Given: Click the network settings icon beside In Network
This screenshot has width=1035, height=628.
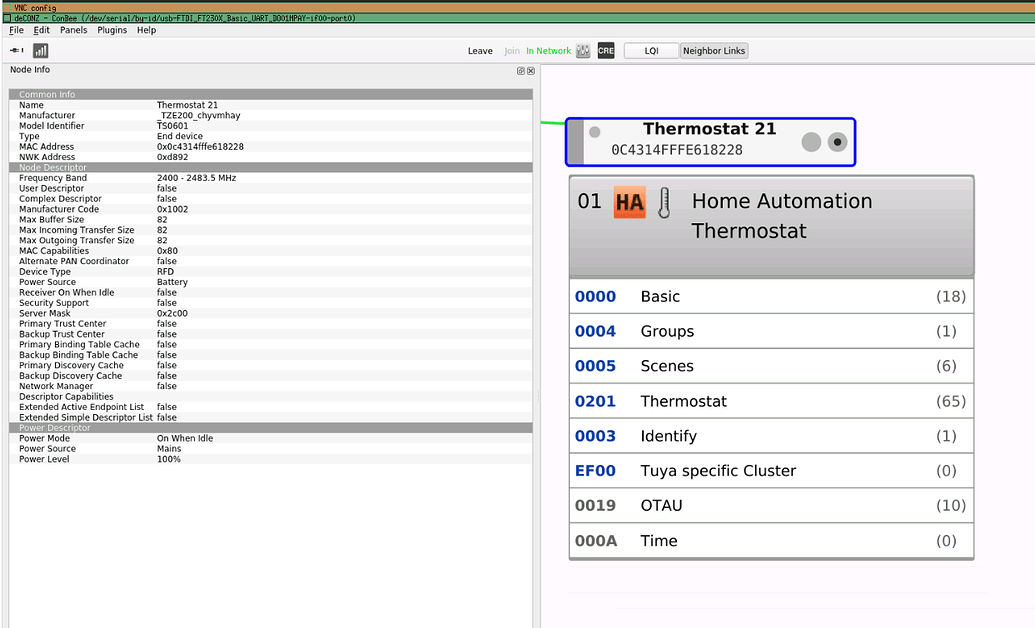Looking at the screenshot, I should coord(583,51).
